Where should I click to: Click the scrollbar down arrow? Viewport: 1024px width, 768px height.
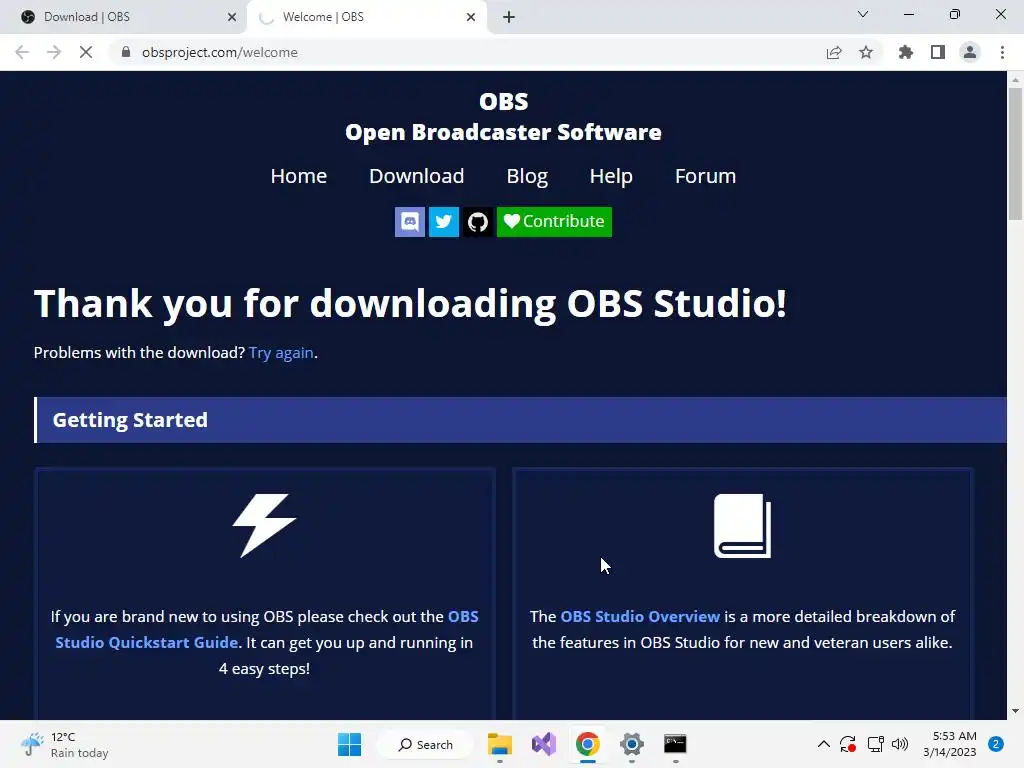(1015, 711)
